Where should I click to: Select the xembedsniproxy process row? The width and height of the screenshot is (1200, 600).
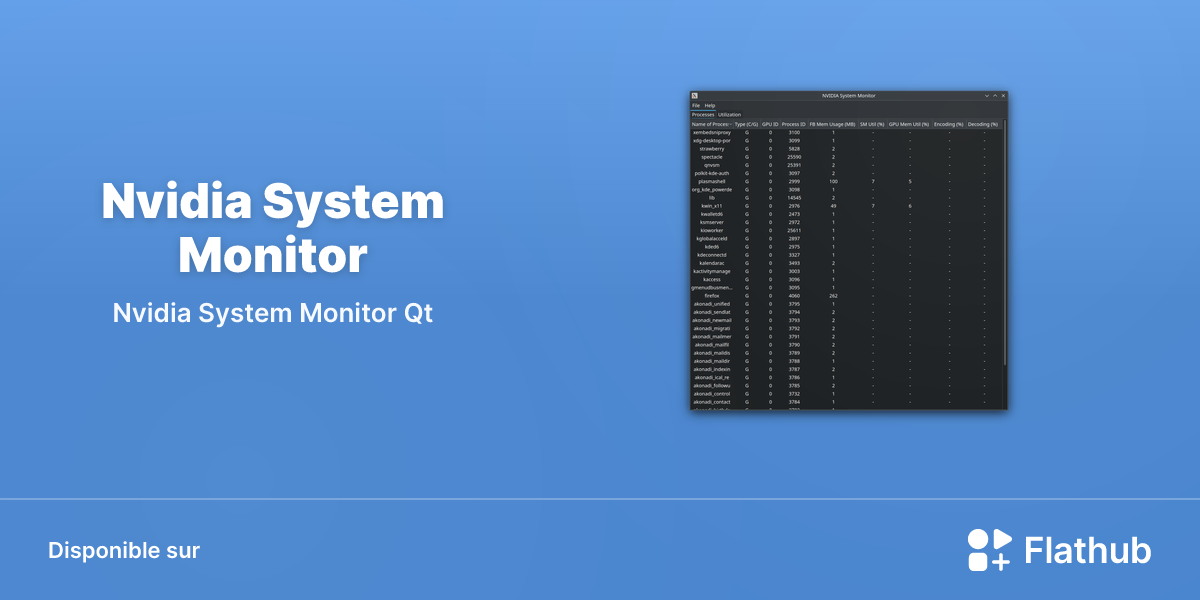pyautogui.click(x=846, y=132)
